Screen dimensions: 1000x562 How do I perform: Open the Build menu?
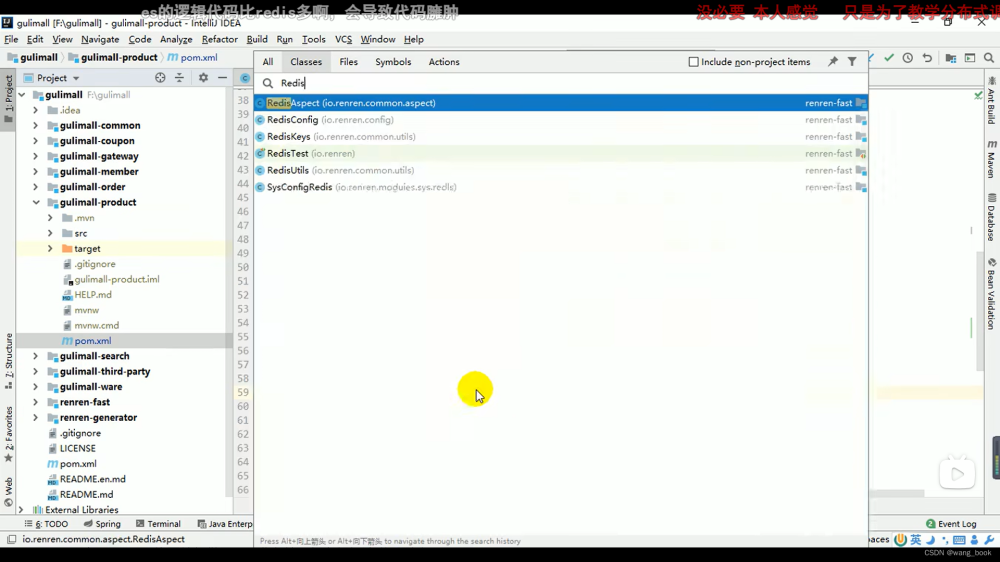[257, 40]
